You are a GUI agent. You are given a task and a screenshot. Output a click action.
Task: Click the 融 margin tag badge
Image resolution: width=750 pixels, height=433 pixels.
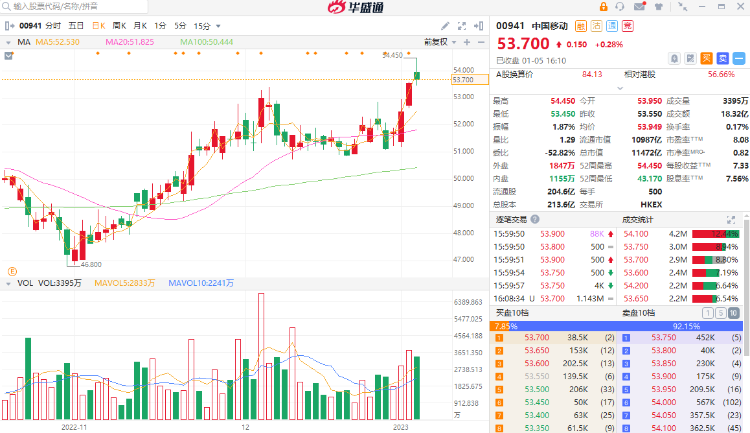[581, 26]
